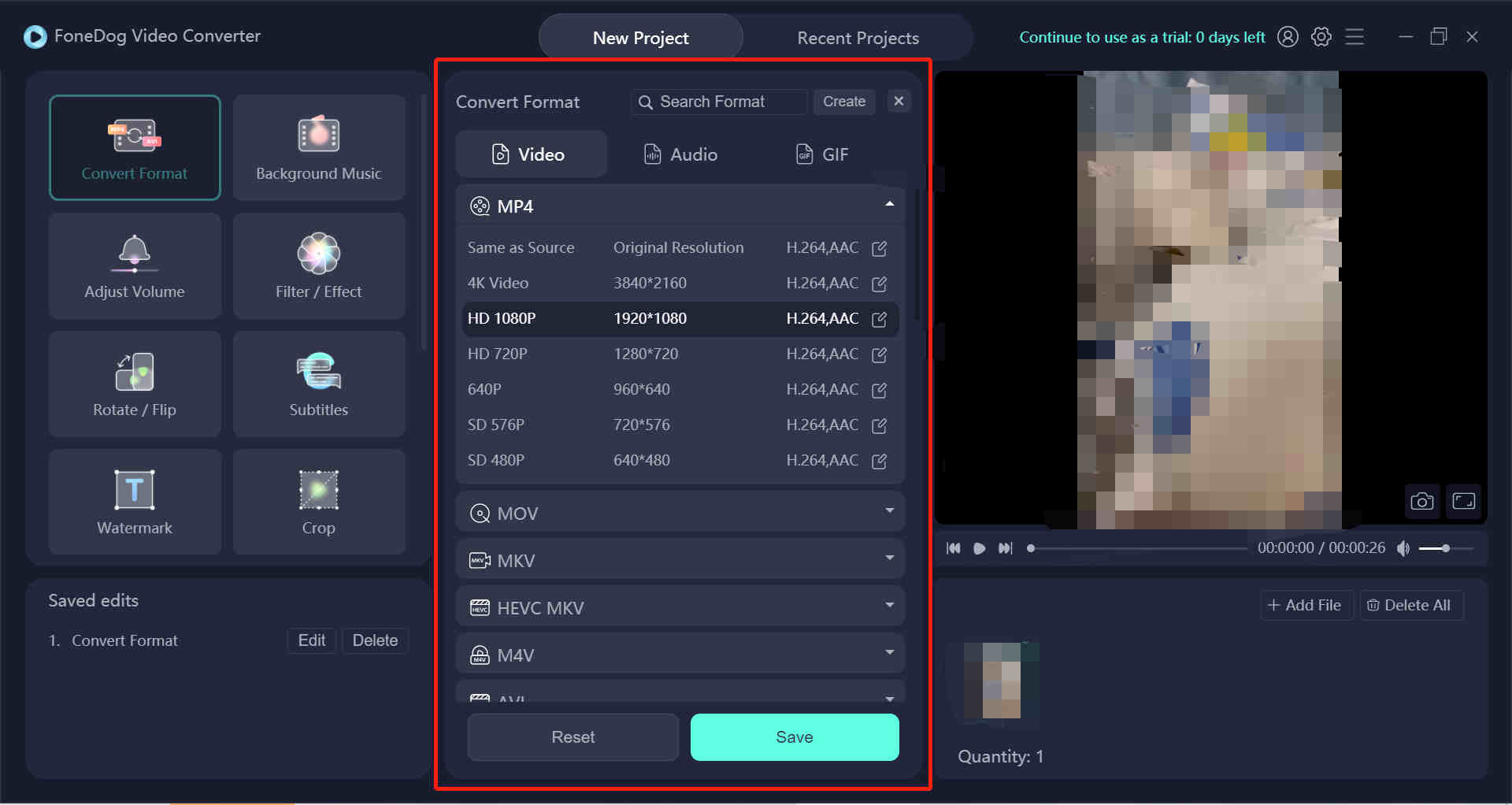Select the Recent Projects tab
Screen dimensions: 1512x805
pos(858,38)
